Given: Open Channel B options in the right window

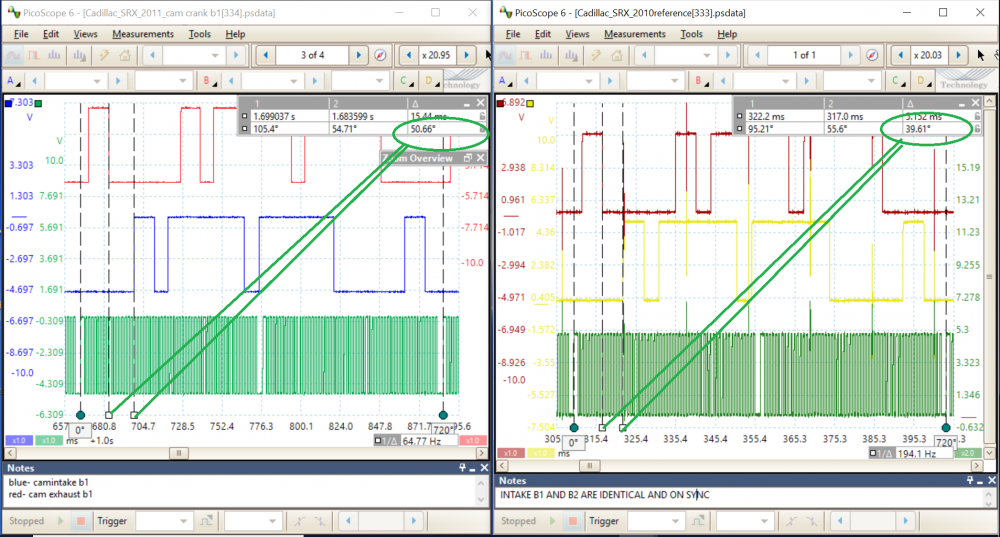Looking at the screenshot, I should pyautogui.click(x=698, y=80).
